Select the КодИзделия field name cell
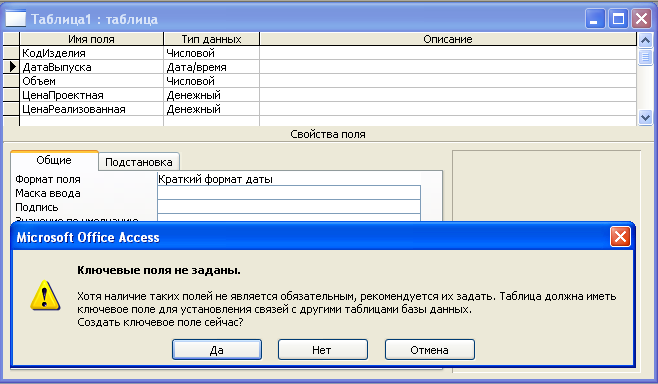Viewport: 658px width, 384px height. point(91,53)
